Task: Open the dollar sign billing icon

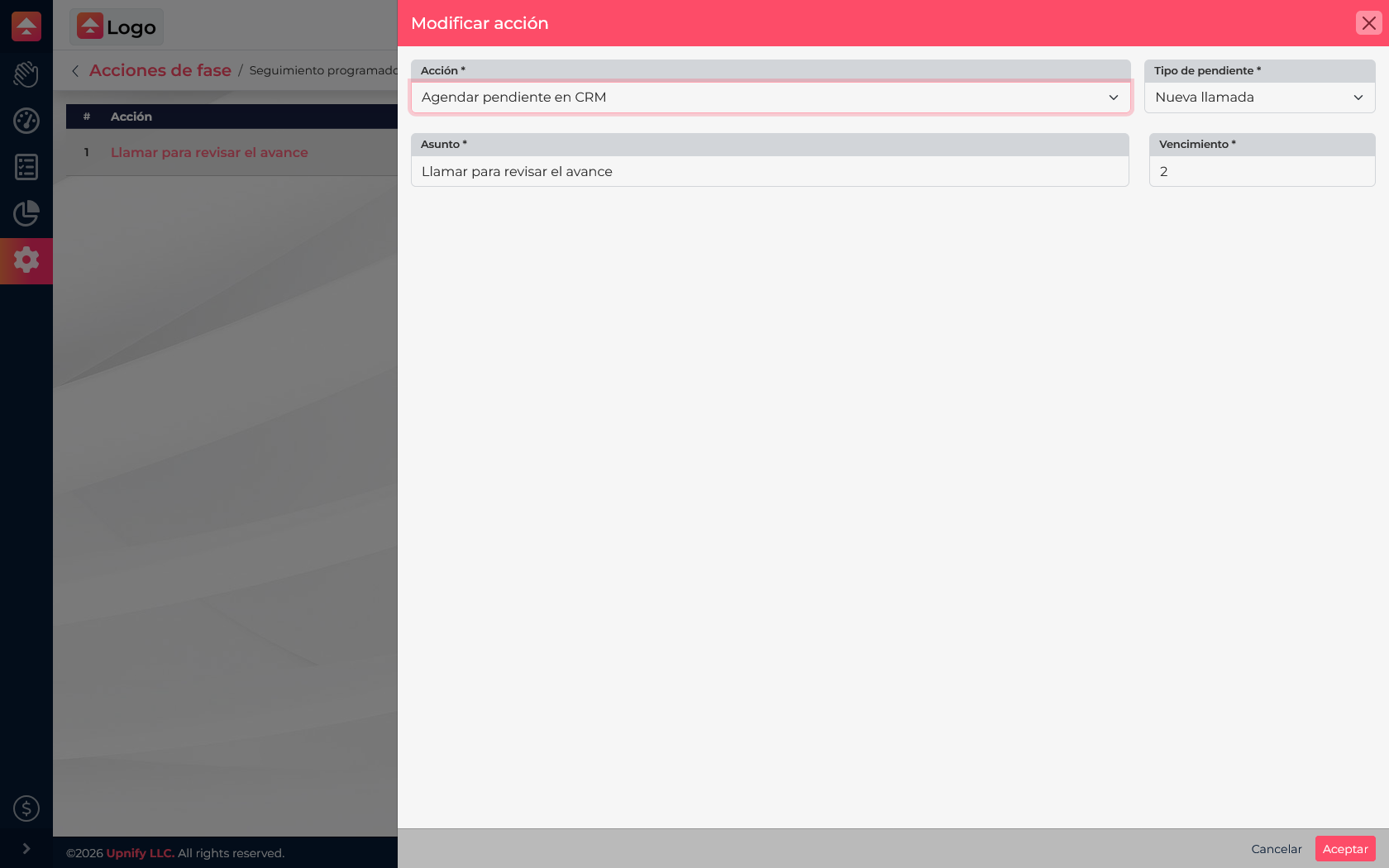Action: (x=26, y=808)
